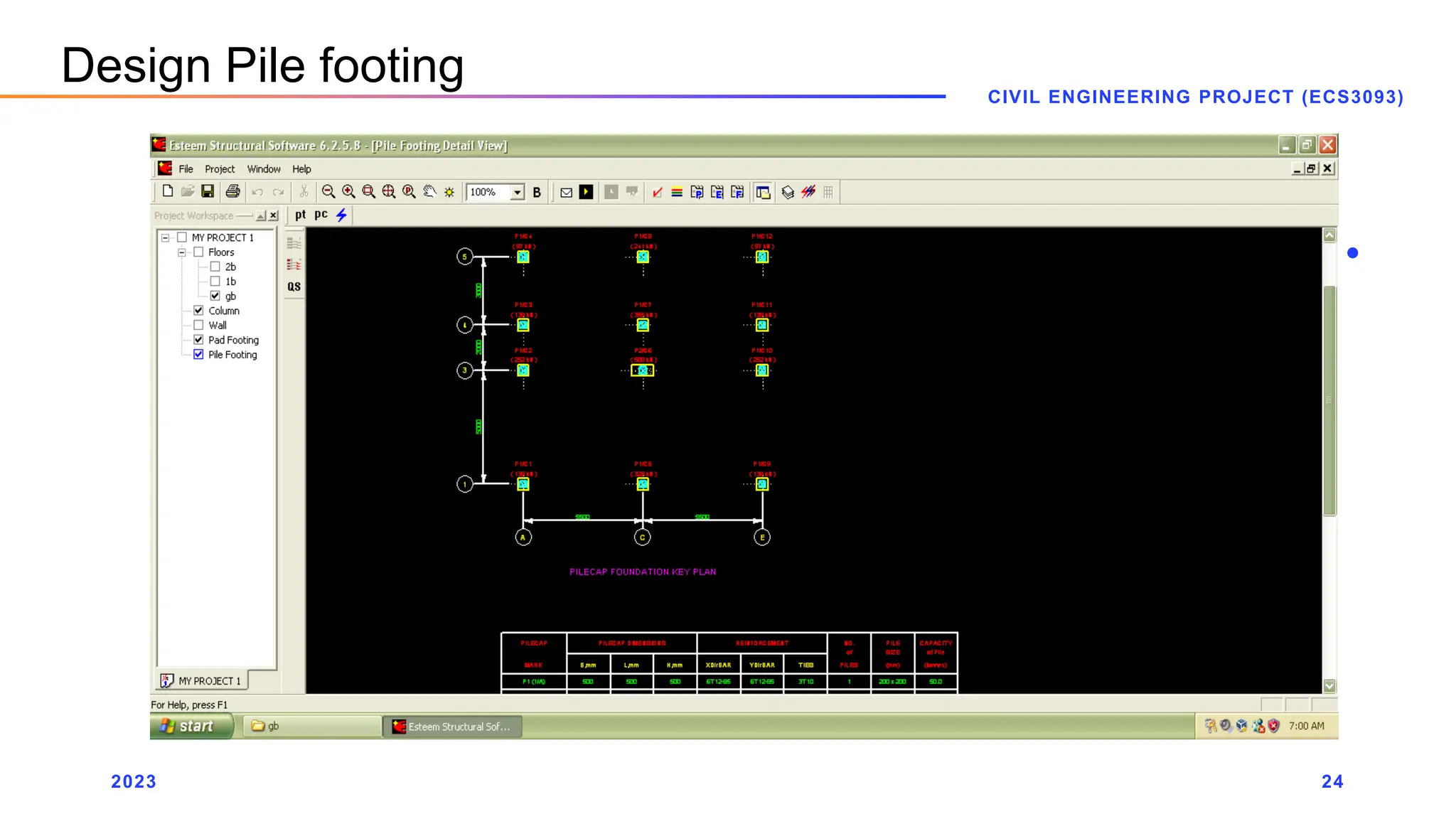
Task: Click Esteem Structural Sof... taskbar button
Action: (x=452, y=726)
